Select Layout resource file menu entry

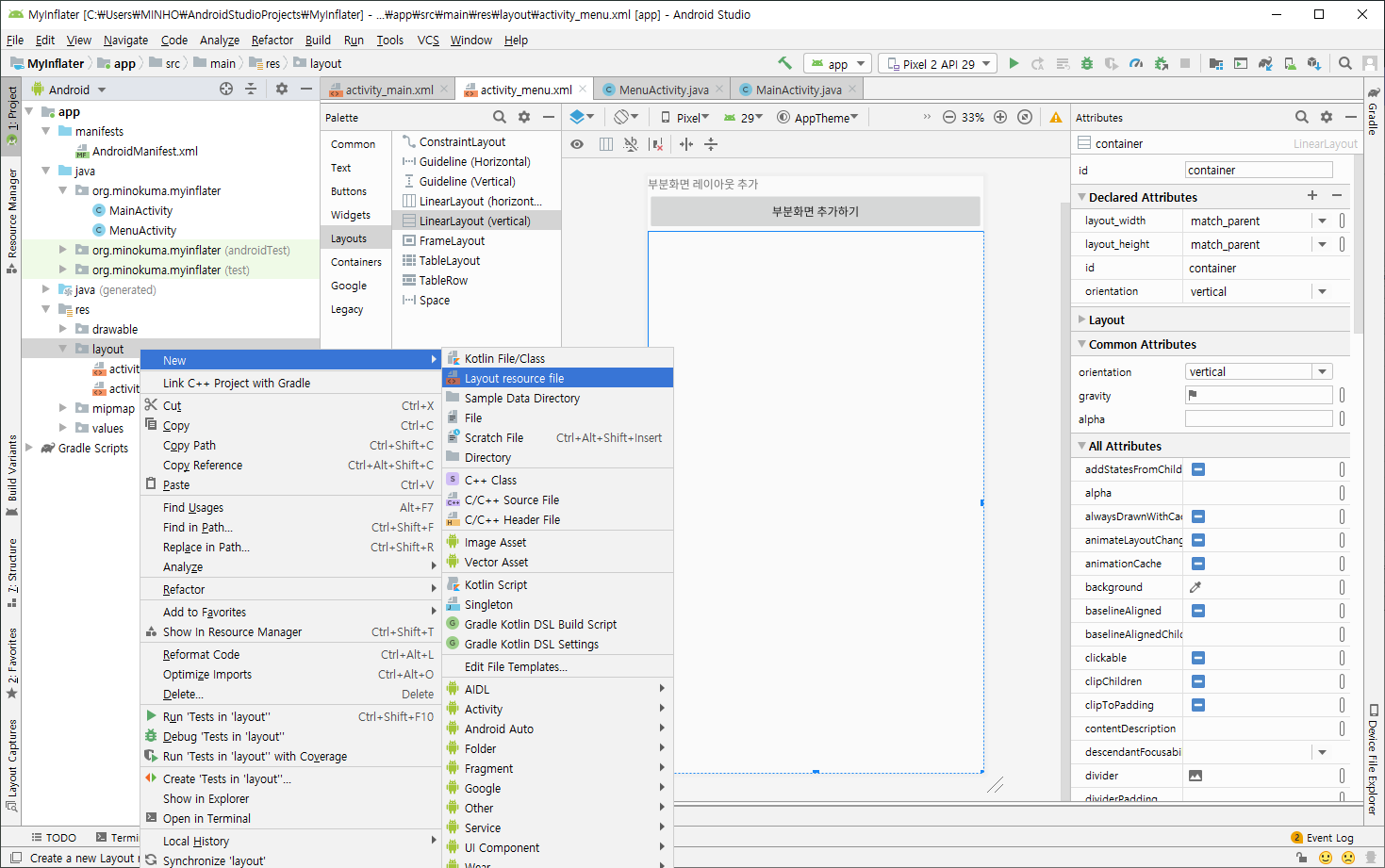tap(557, 378)
